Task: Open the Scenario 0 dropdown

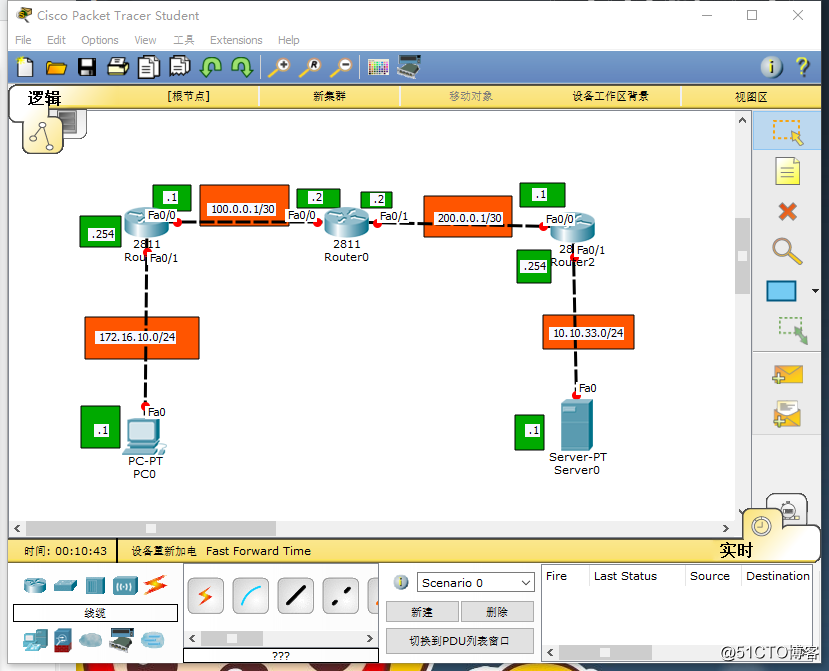Action: (475, 583)
